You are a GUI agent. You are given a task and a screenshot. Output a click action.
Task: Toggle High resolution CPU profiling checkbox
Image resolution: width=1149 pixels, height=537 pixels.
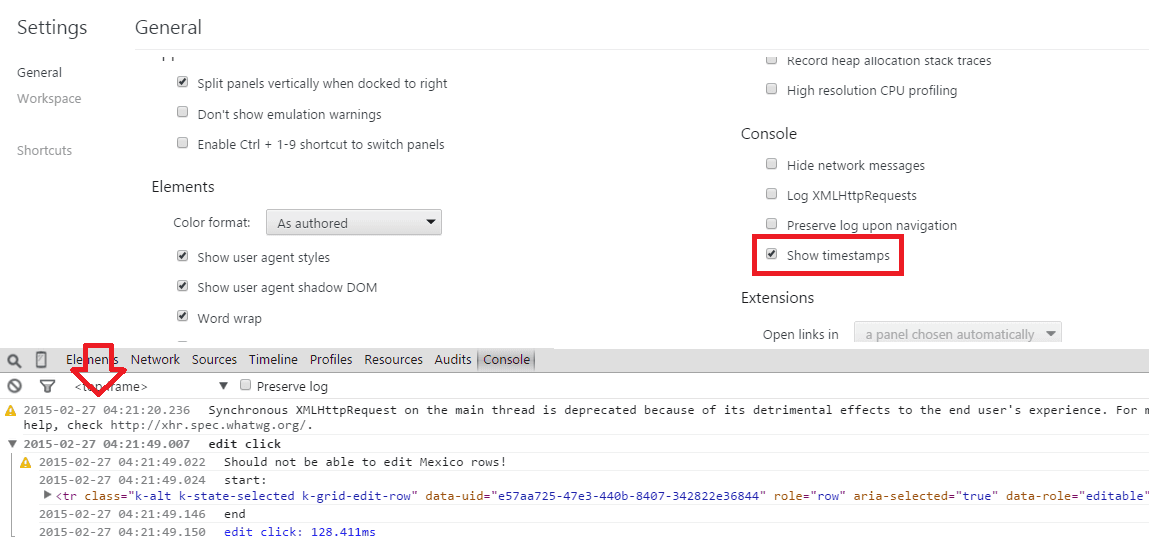(x=771, y=90)
